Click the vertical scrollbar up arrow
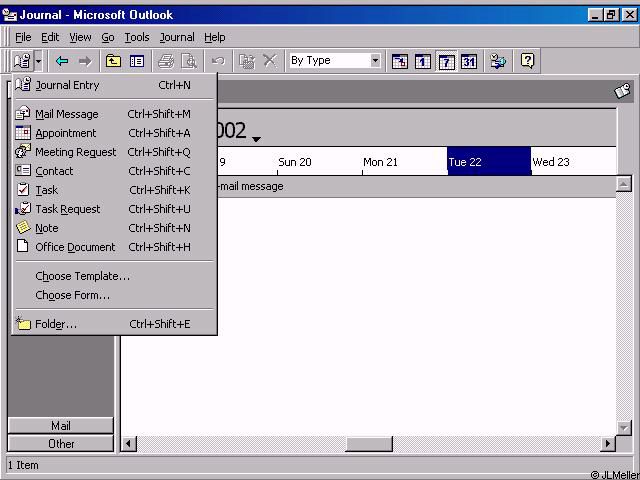Screen dimensions: 640x480 click(624, 184)
